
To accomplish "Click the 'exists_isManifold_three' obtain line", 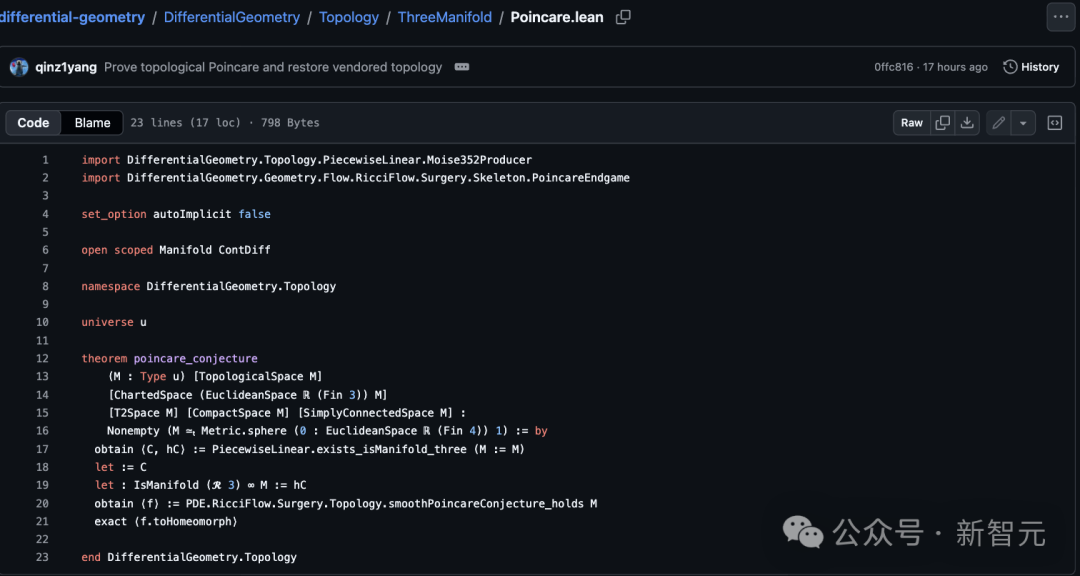I will [310, 449].
